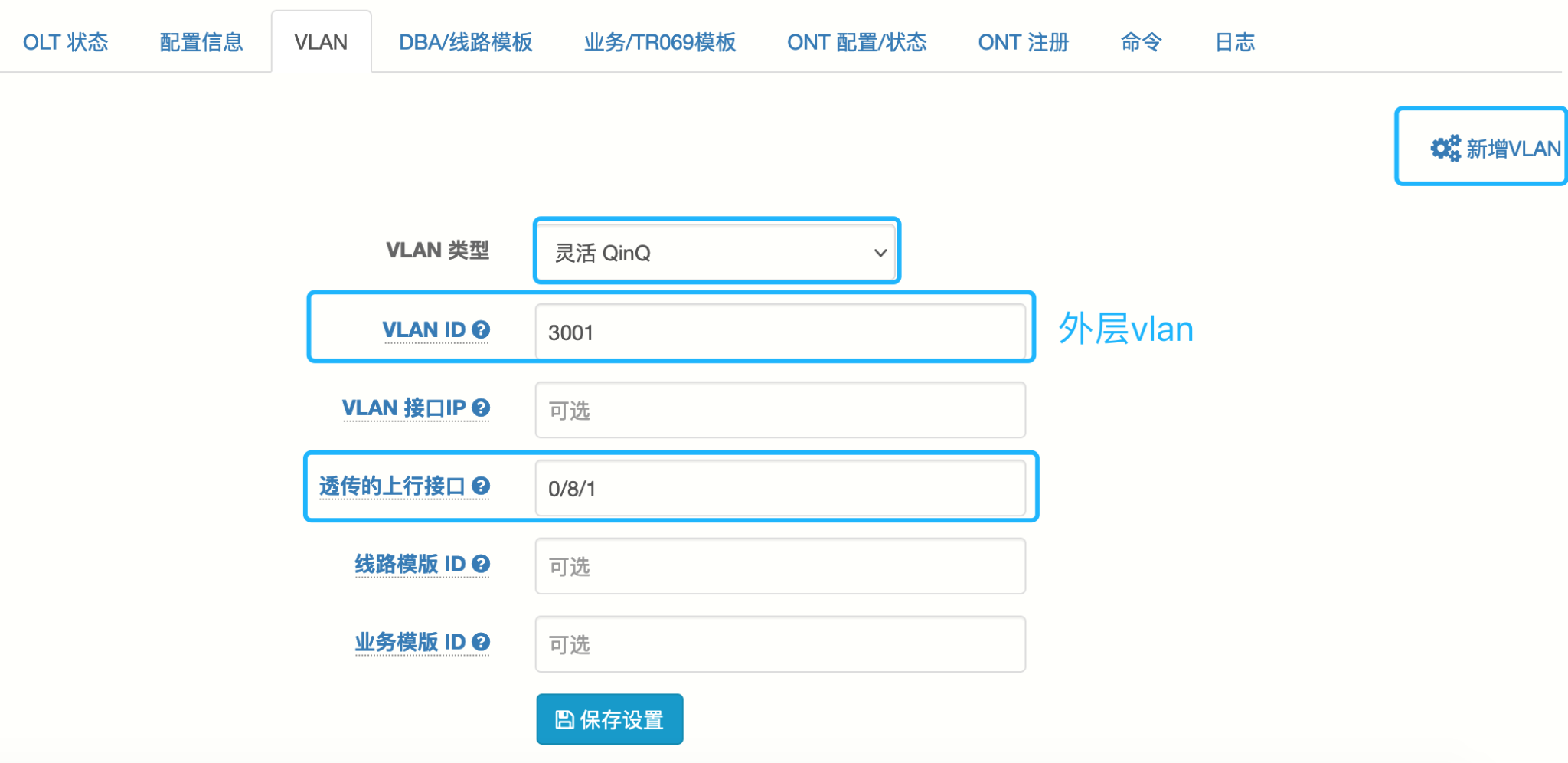Viewport: 1568px width, 763px height.
Task: Open the VLAN 类型 dropdown
Action: (x=717, y=252)
